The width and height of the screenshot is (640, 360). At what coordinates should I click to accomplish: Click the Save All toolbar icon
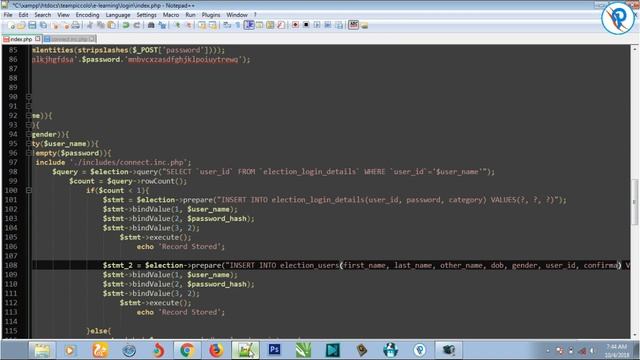pos(43,25)
